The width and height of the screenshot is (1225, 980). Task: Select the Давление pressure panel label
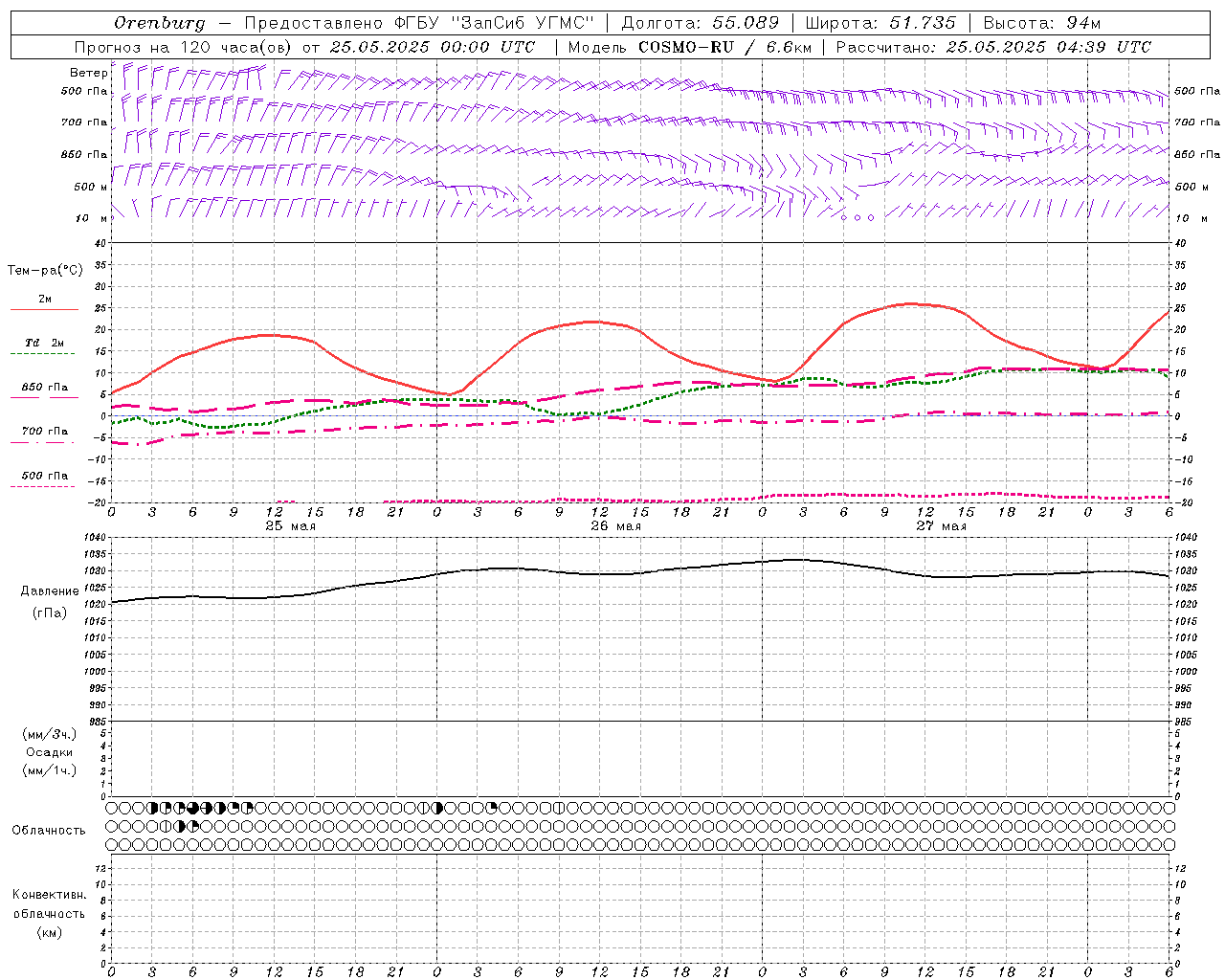click(x=50, y=591)
